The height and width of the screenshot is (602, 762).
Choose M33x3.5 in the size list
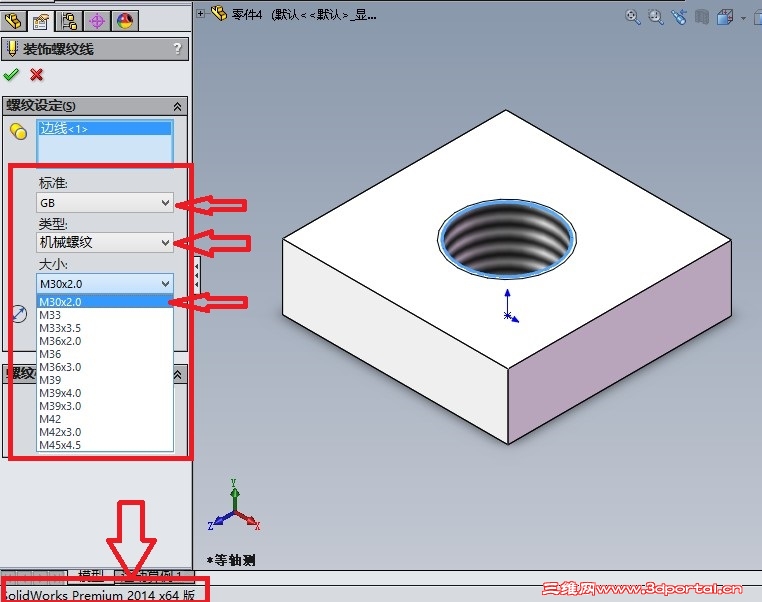104,328
